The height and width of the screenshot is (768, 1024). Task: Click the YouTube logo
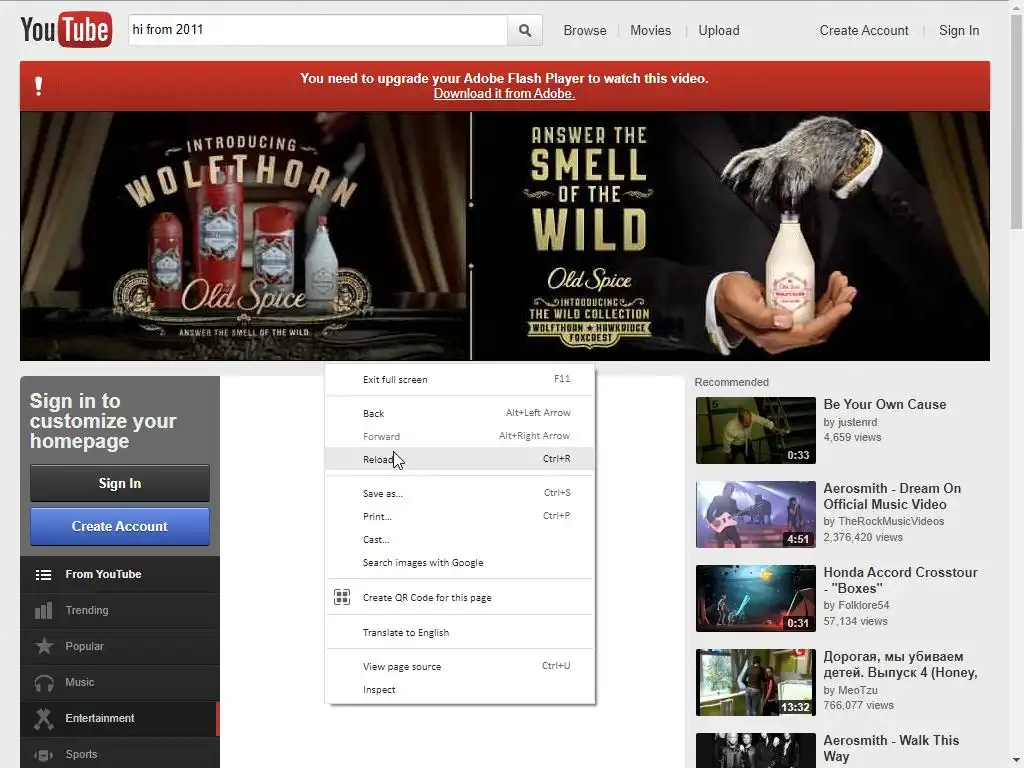coord(66,29)
